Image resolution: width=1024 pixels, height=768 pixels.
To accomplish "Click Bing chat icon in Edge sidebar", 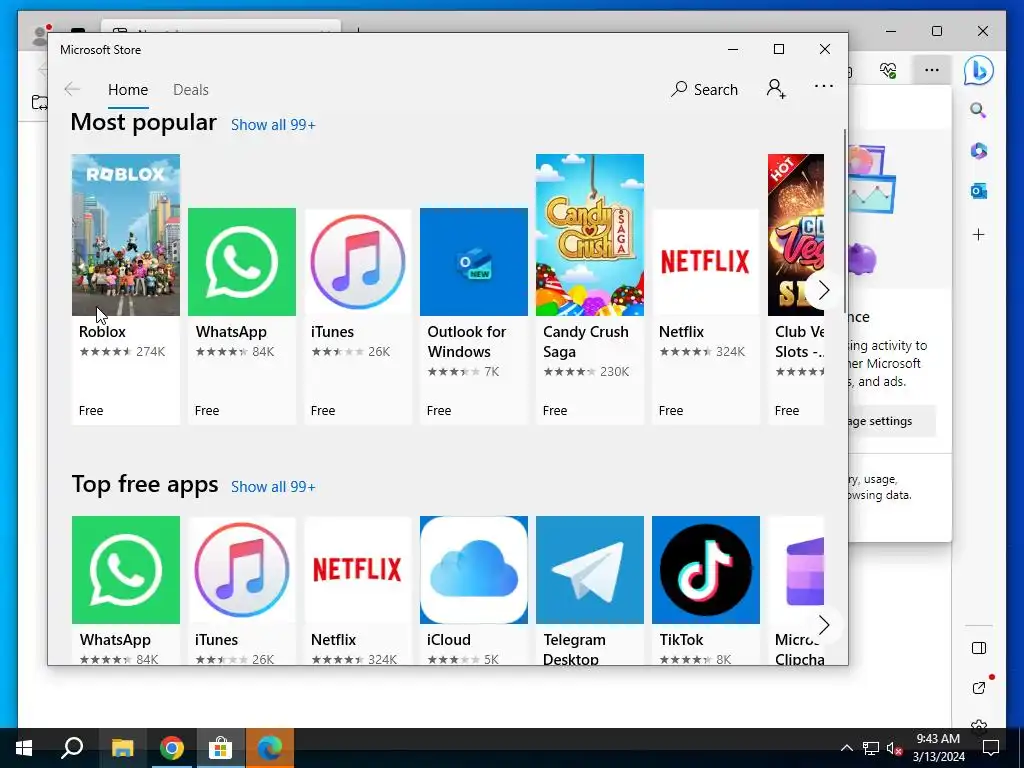I will pyautogui.click(x=978, y=71).
